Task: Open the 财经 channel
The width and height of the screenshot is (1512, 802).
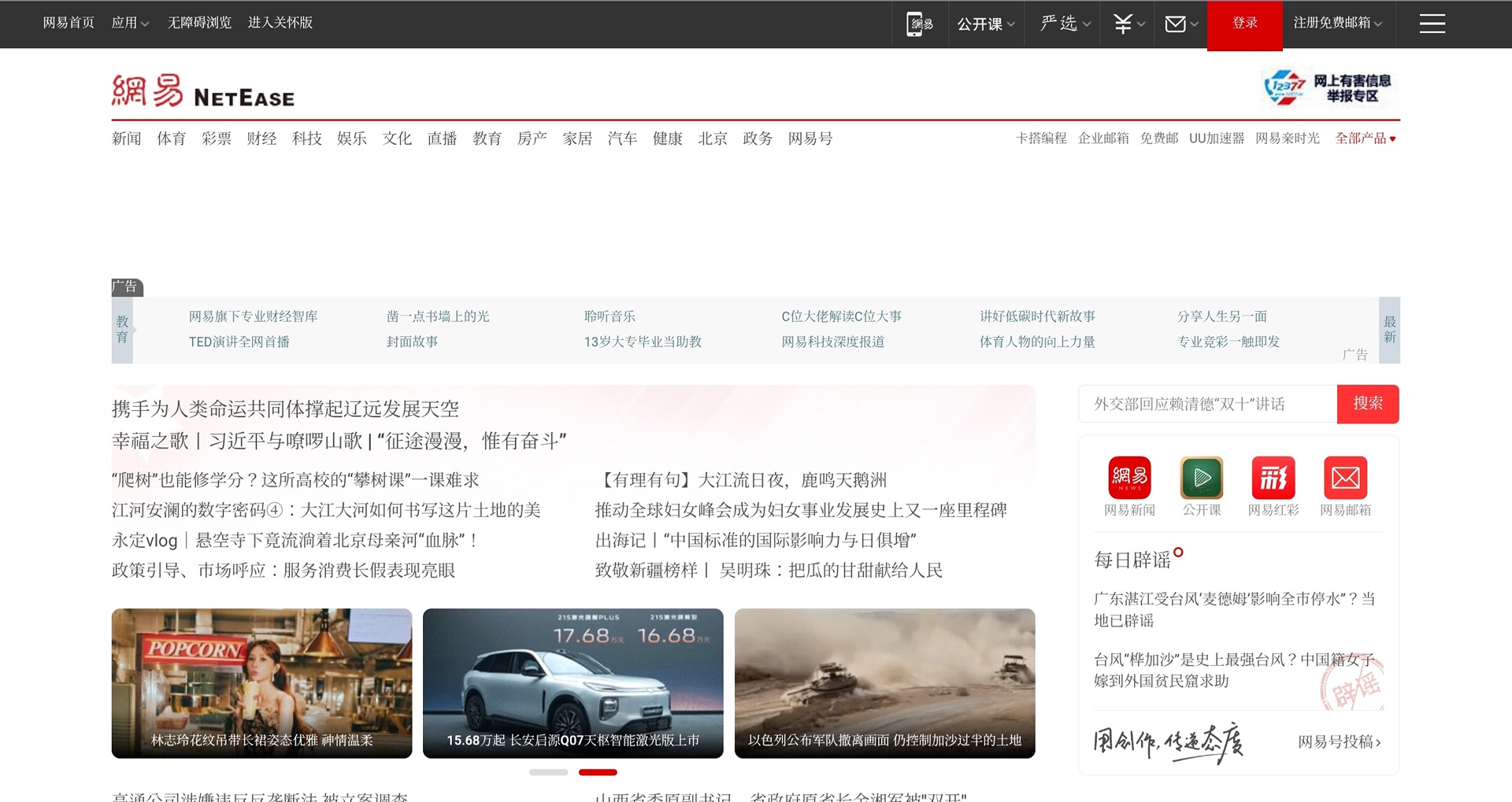Action: [261, 139]
